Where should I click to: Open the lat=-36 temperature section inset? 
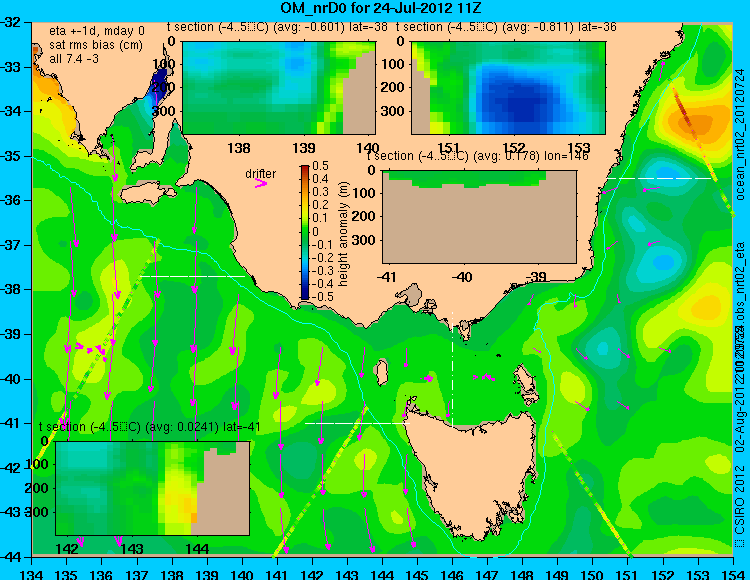click(x=508, y=88)
